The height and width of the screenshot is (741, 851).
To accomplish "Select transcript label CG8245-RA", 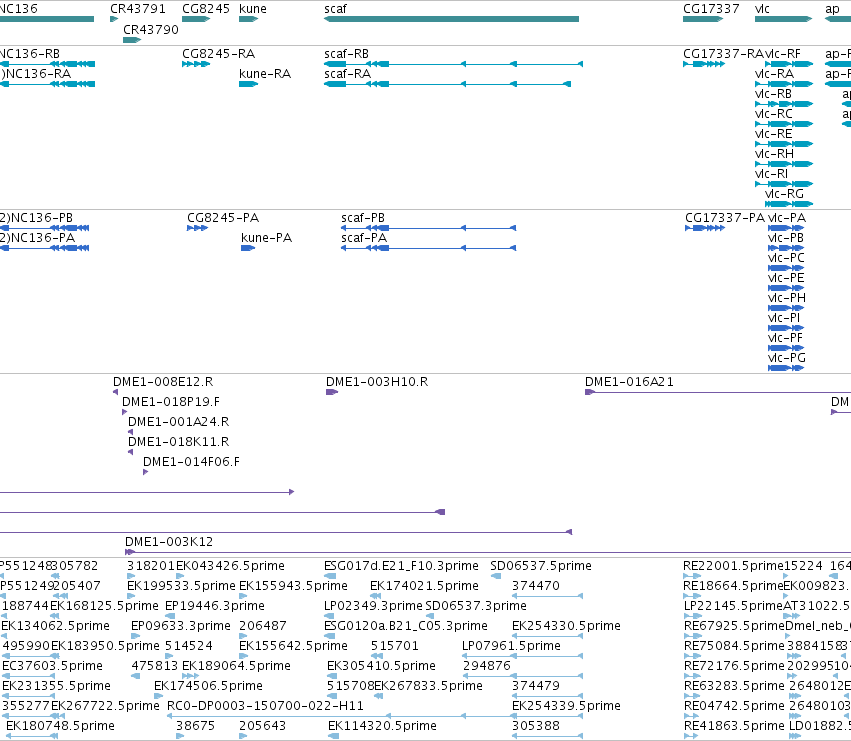I will (218, 54).
